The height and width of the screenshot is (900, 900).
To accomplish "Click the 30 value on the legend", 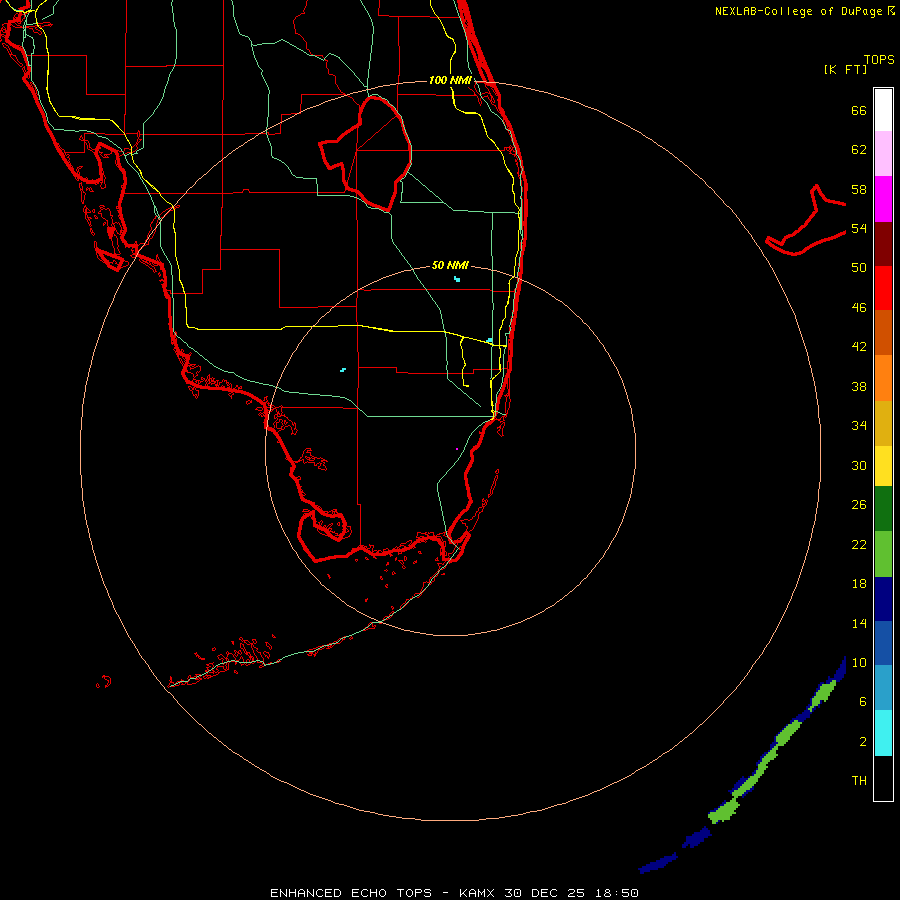I will 859,465.
